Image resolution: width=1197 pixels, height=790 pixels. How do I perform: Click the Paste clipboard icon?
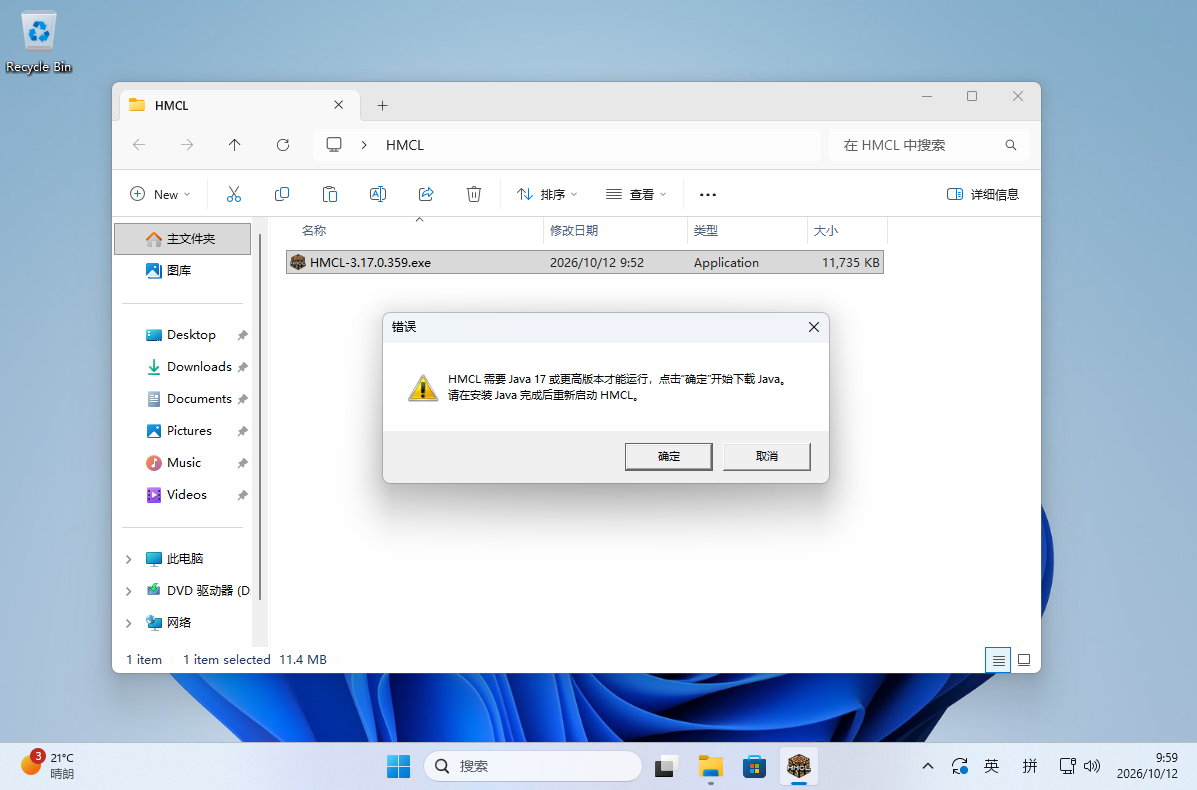tap(330, 195)
